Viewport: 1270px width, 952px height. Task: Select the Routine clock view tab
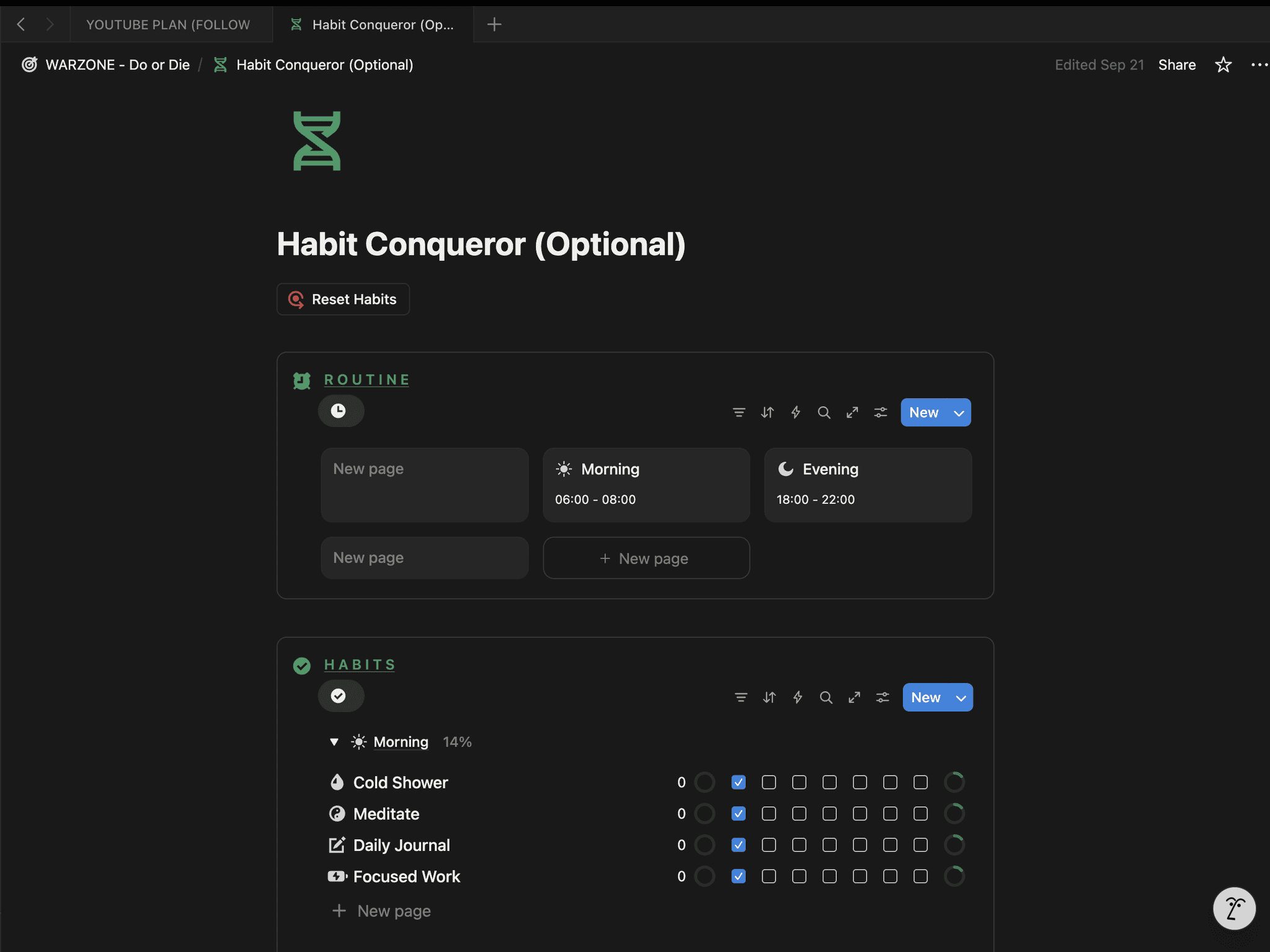click(340, 411)
